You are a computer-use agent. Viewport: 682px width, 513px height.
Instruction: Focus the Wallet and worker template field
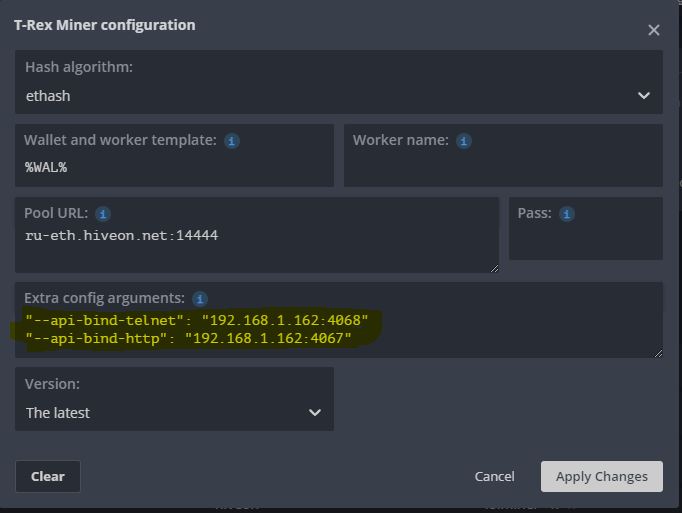point(174,155)
